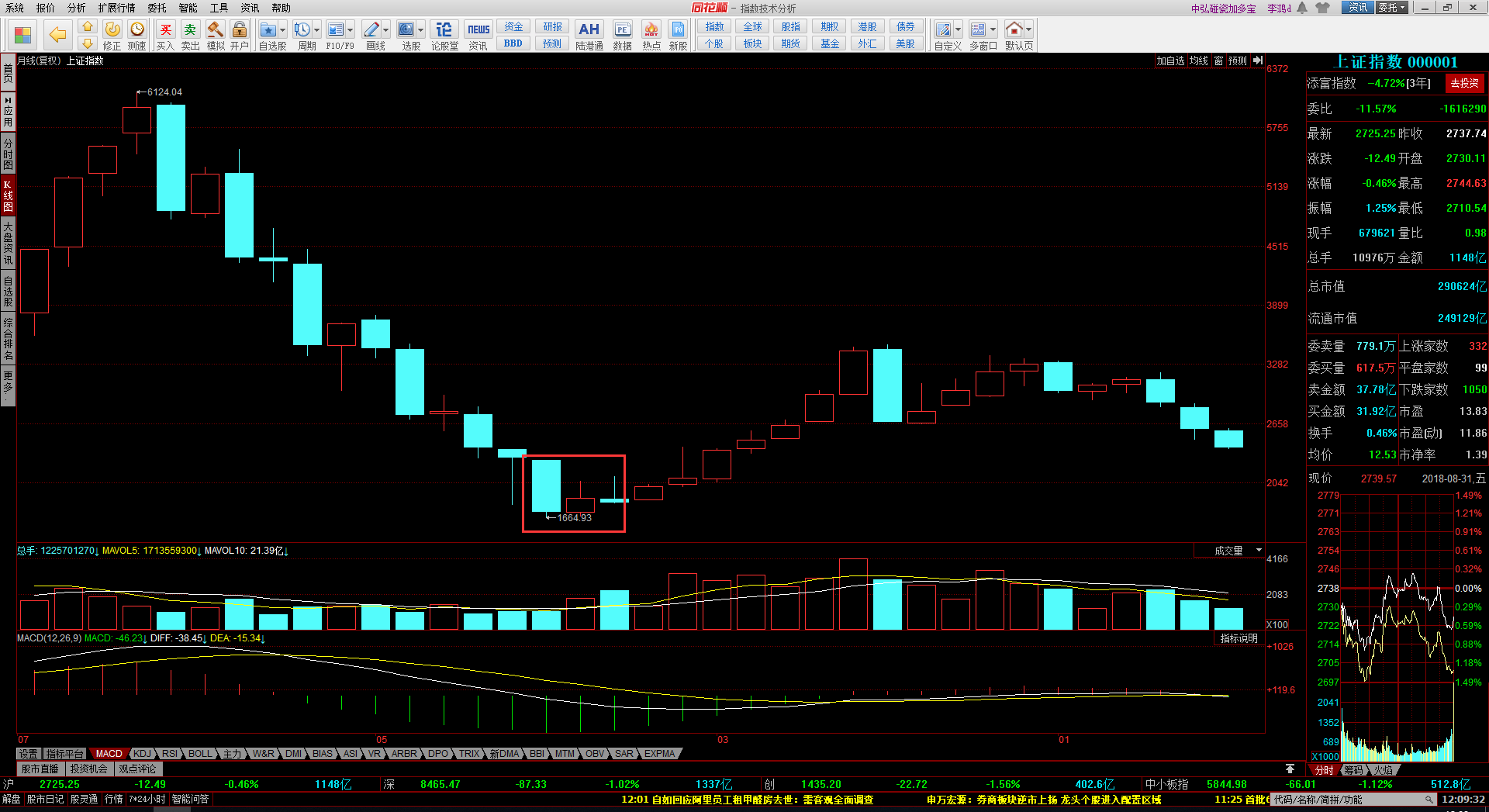Expand the 自定义 dropdown arrow
This screenshot has height=812, width=1489.
coord(959,30)
